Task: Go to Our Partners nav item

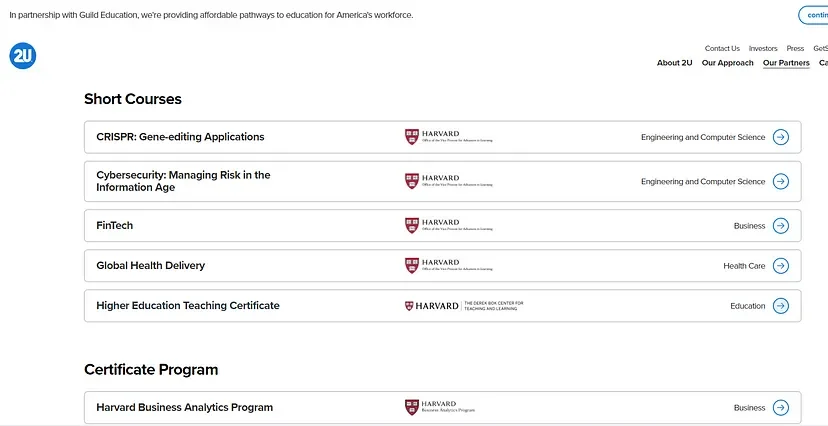Action: pyautogui.click(x=786, y=63)
